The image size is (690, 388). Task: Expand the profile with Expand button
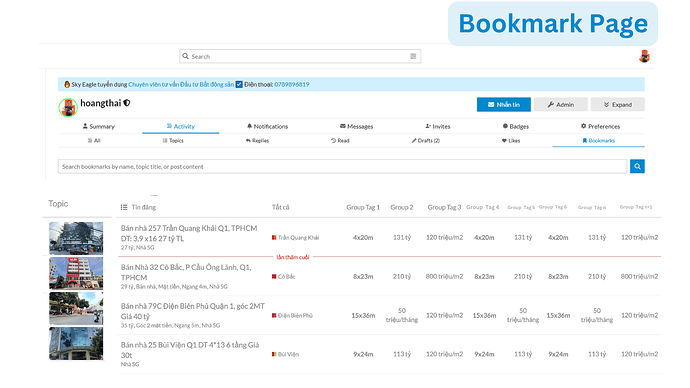618,105
